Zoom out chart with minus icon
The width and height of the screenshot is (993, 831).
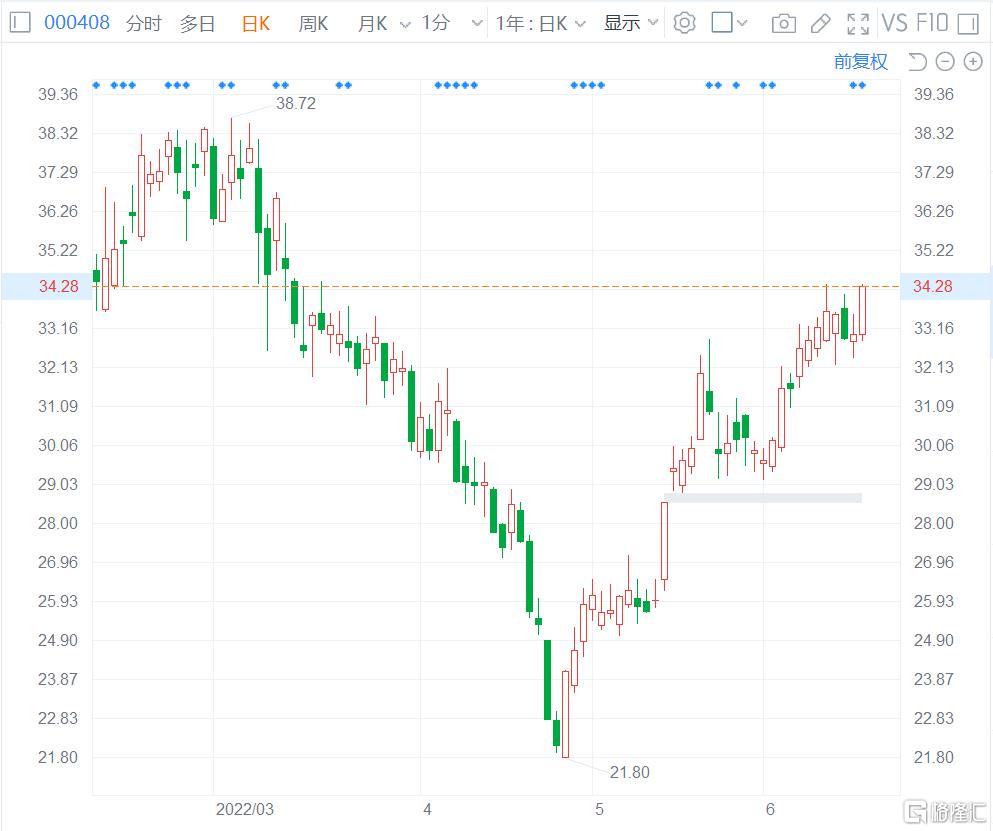[x=944, y=61]
